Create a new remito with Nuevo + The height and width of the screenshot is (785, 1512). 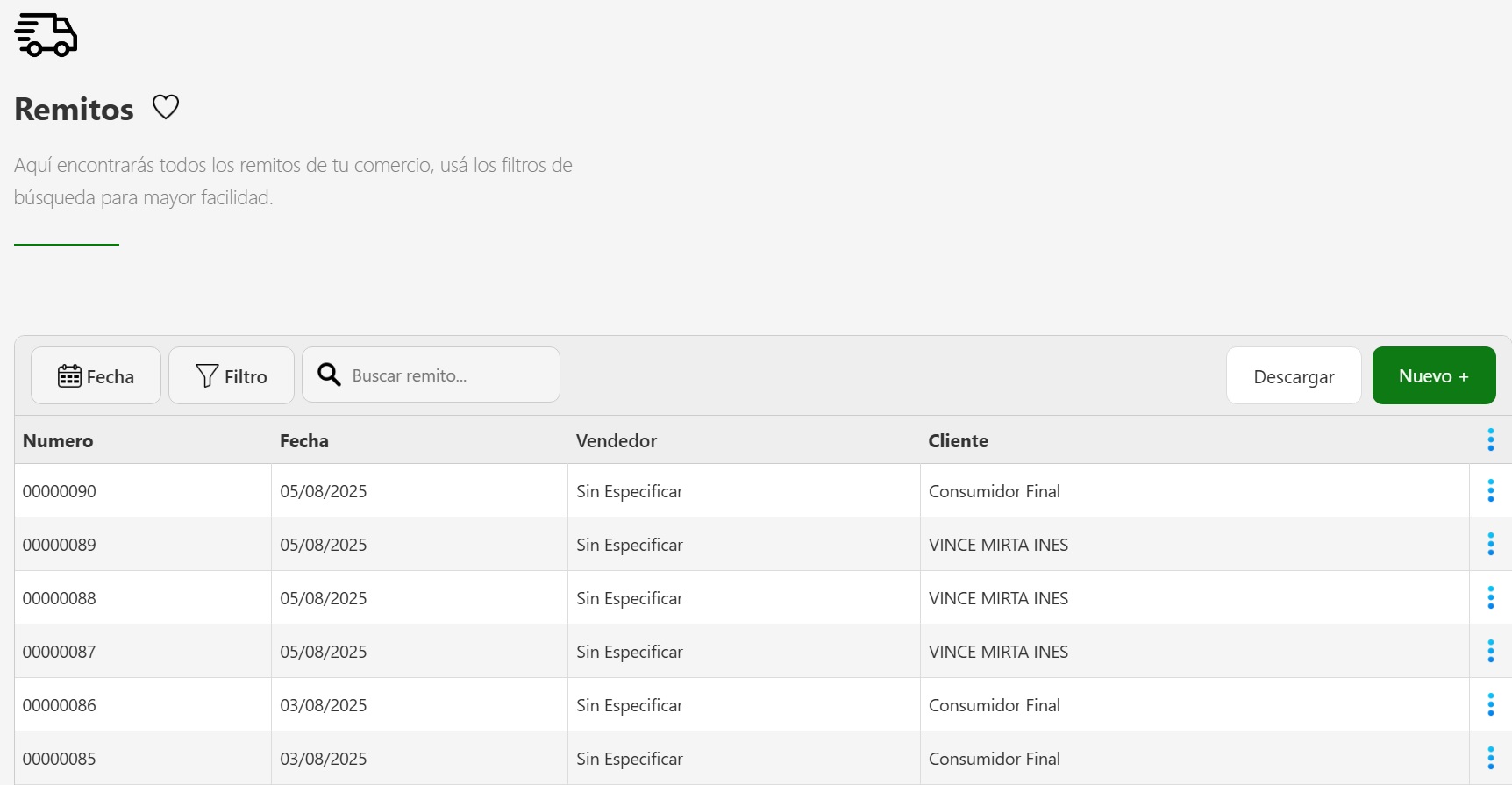[1433, 376]
